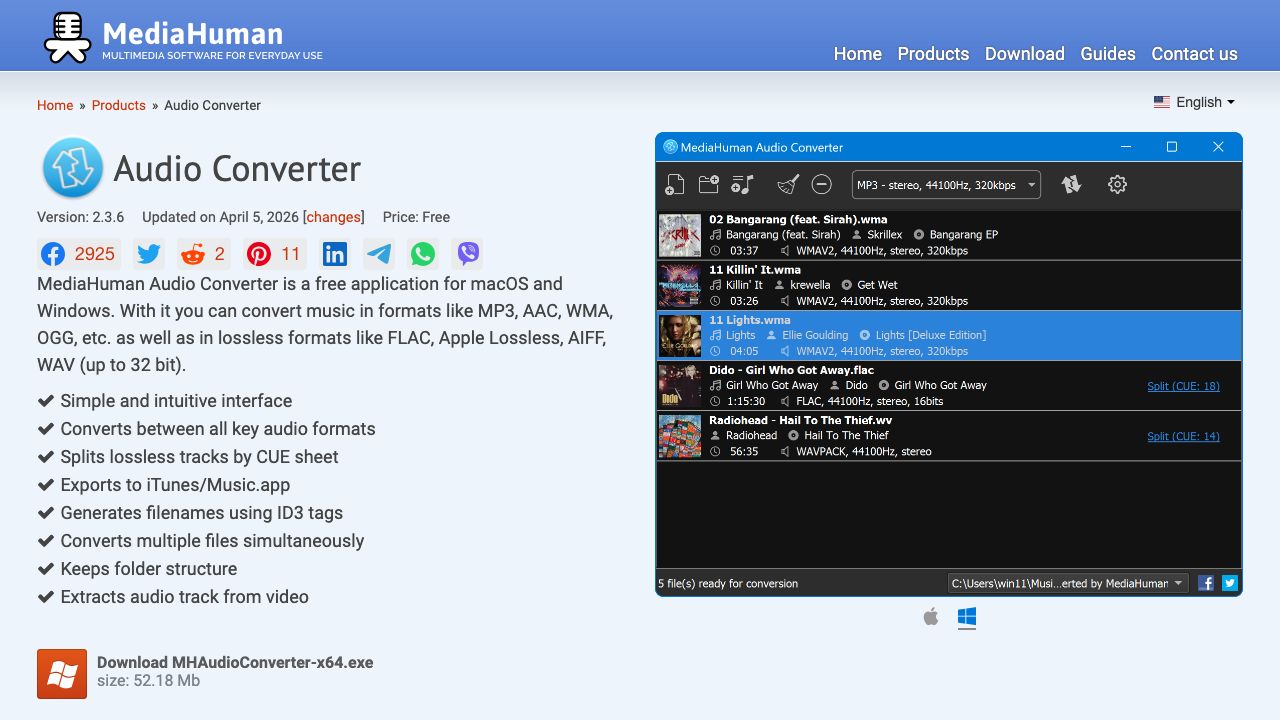Screen dimensions: 1280x720
Task: Share on LinkedIn icon
Action: click(335, 254)
